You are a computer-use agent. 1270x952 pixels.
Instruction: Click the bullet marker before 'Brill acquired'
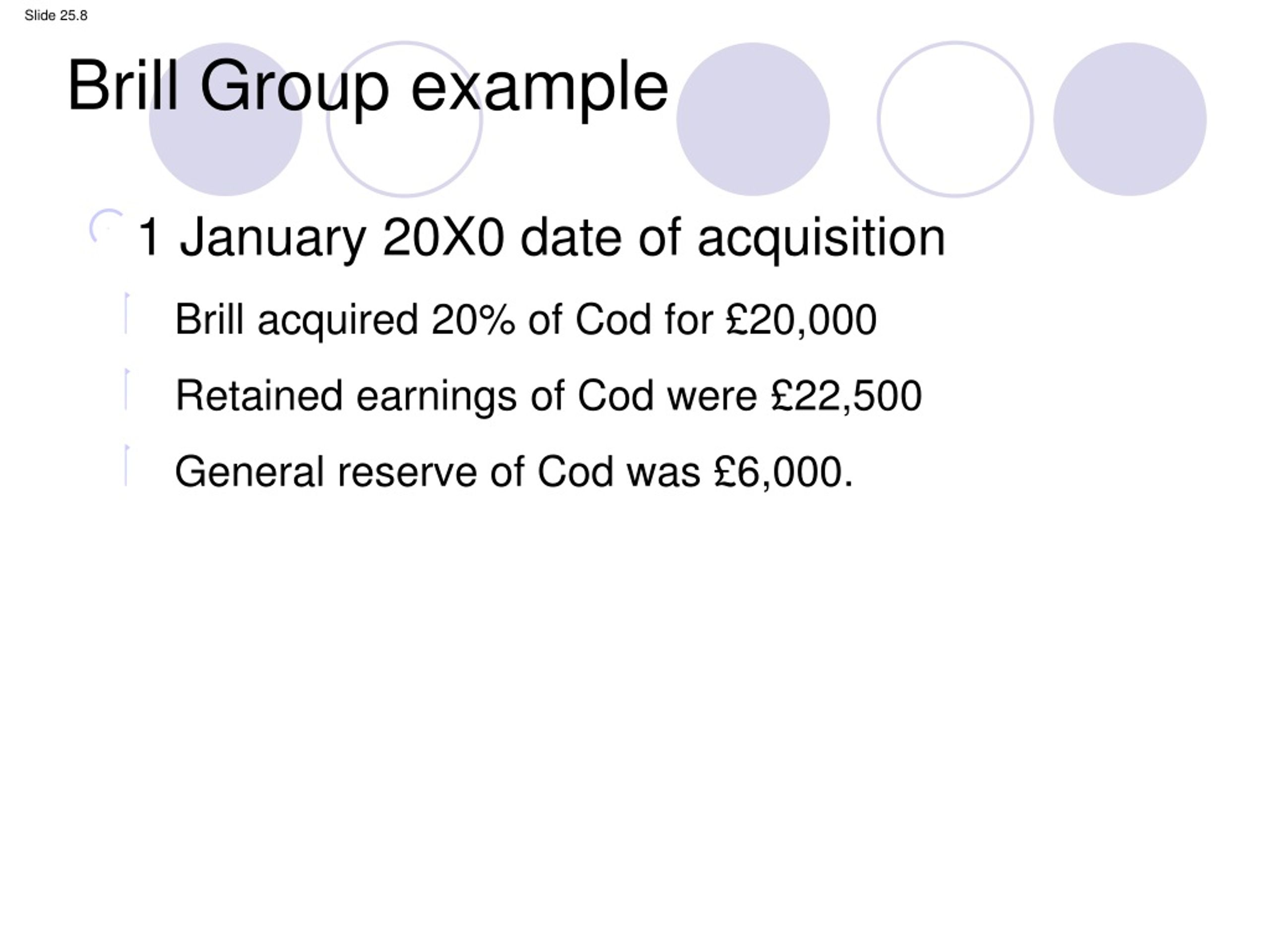pos(127,313)
